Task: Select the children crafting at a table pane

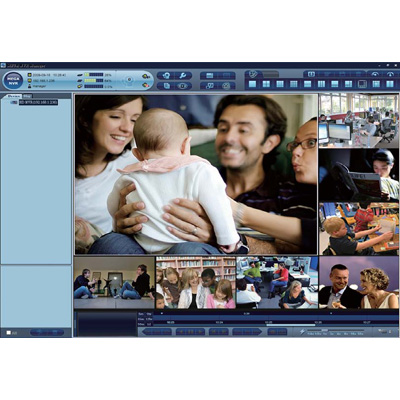Action: [359, 229]
